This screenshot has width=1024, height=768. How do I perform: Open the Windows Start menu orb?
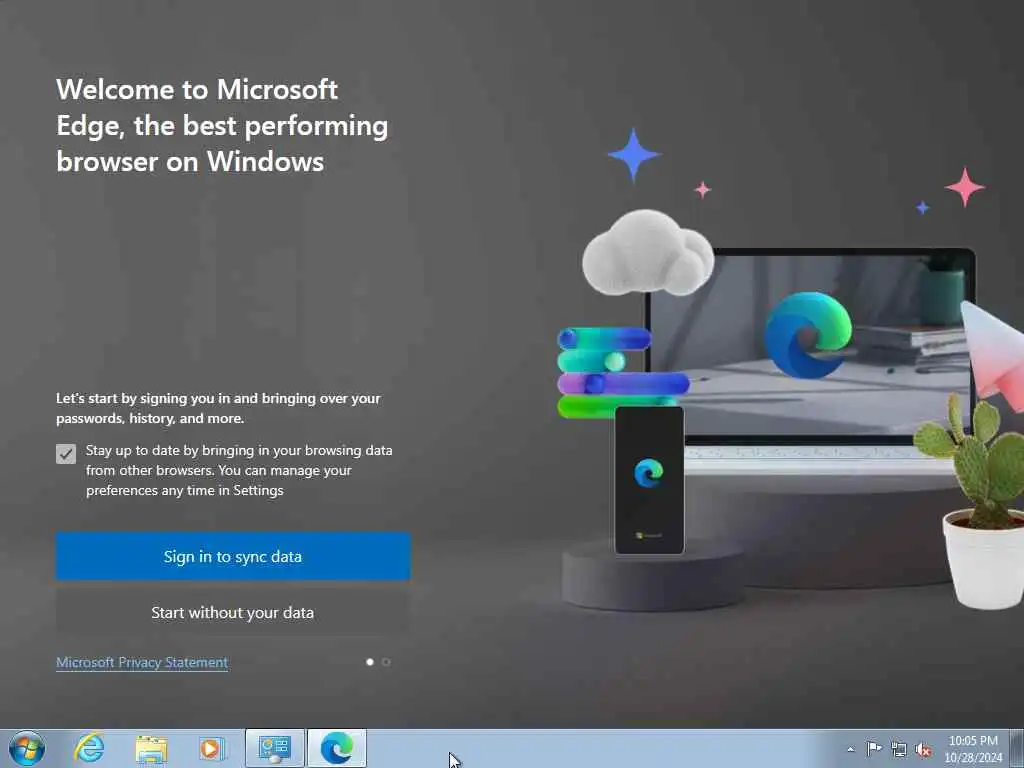27,748
